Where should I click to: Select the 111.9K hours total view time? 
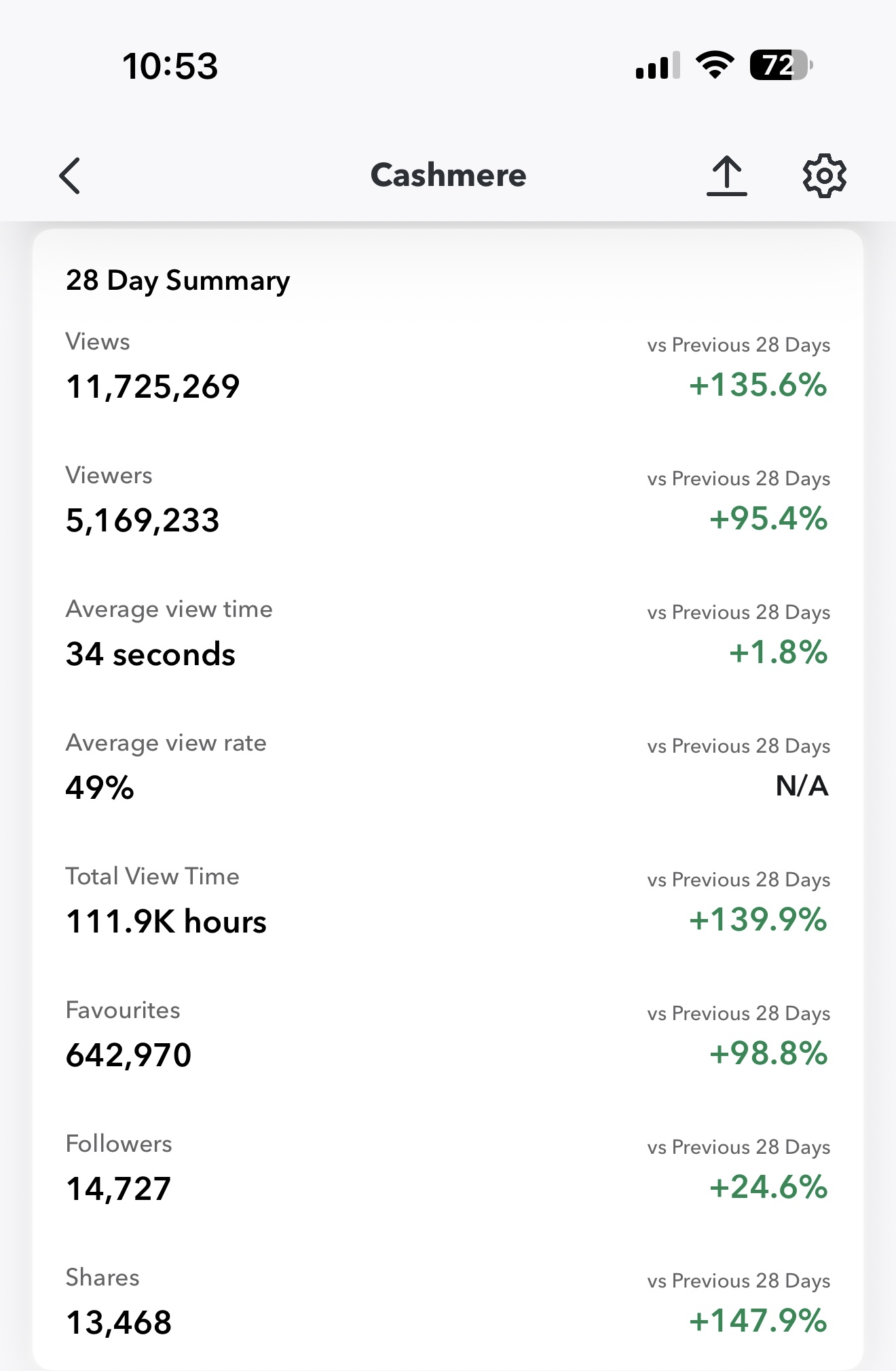[166, 922]
